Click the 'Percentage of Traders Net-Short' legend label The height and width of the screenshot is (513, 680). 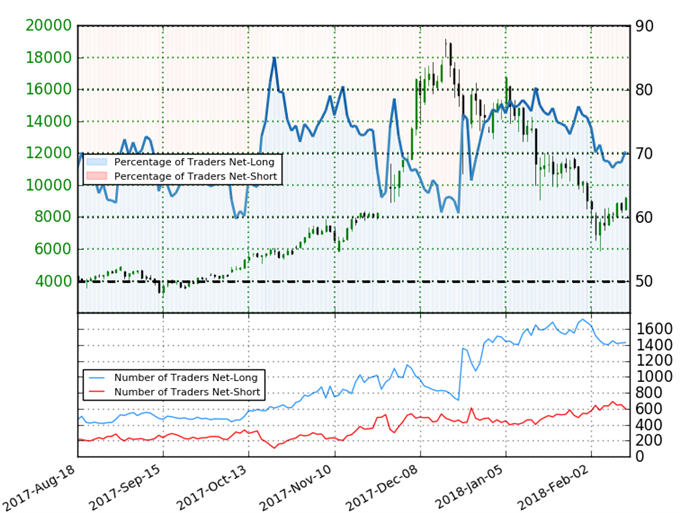[196, 176]
